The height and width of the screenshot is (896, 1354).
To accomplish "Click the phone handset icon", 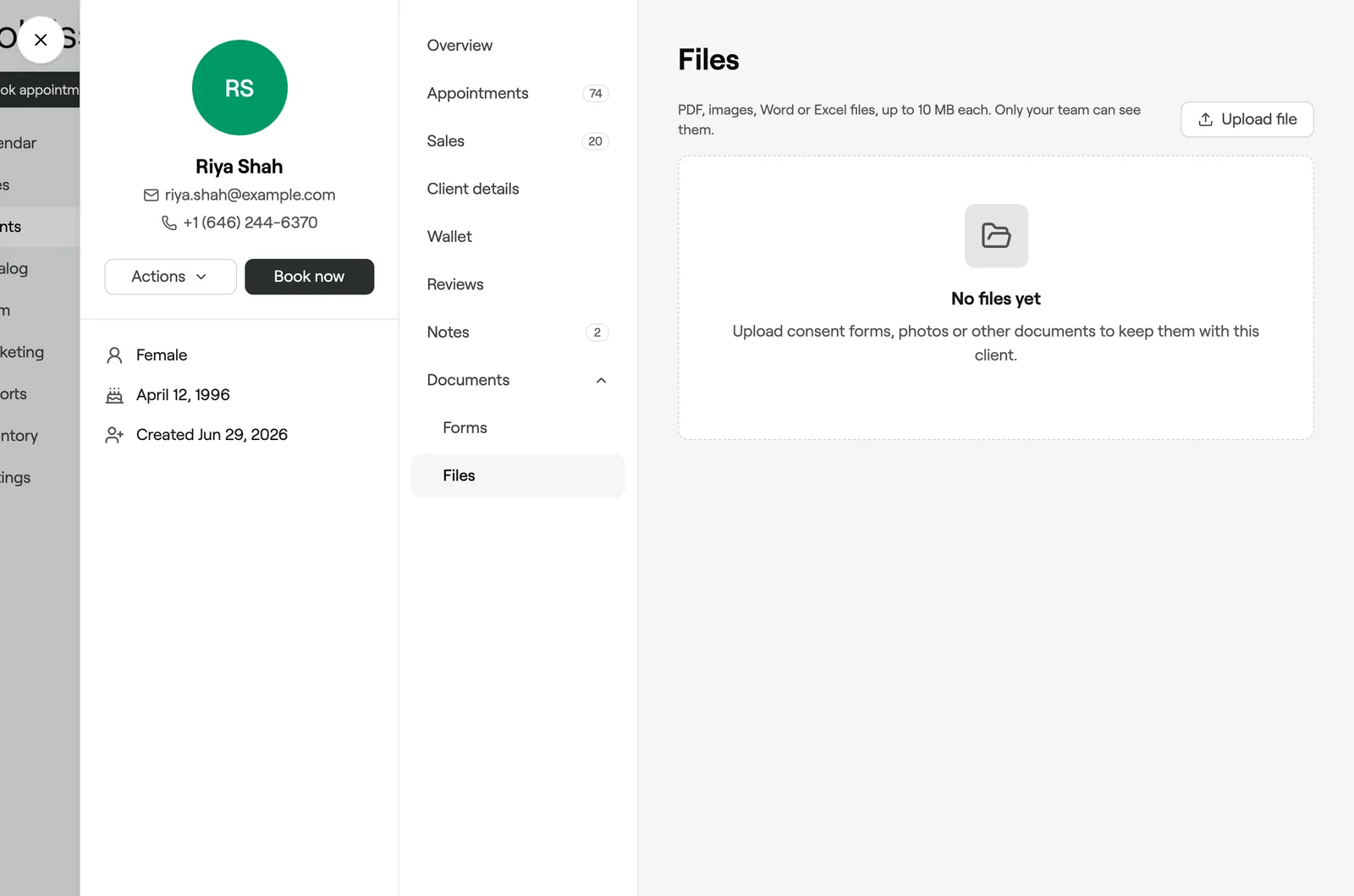I will pos(169,223).
